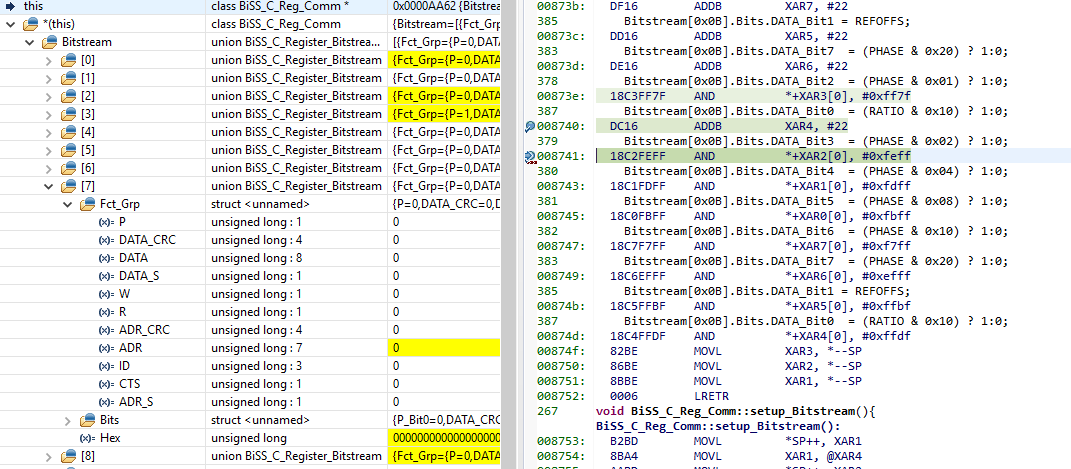1071x469 pixels.
Task: Click the MOVL XAR3, *--SP instruction
Action: 777,351
